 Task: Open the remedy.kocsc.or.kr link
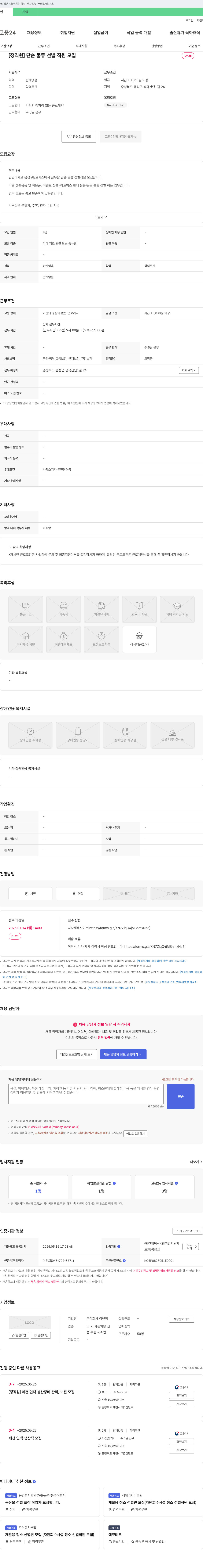(x=53, y=1127)
